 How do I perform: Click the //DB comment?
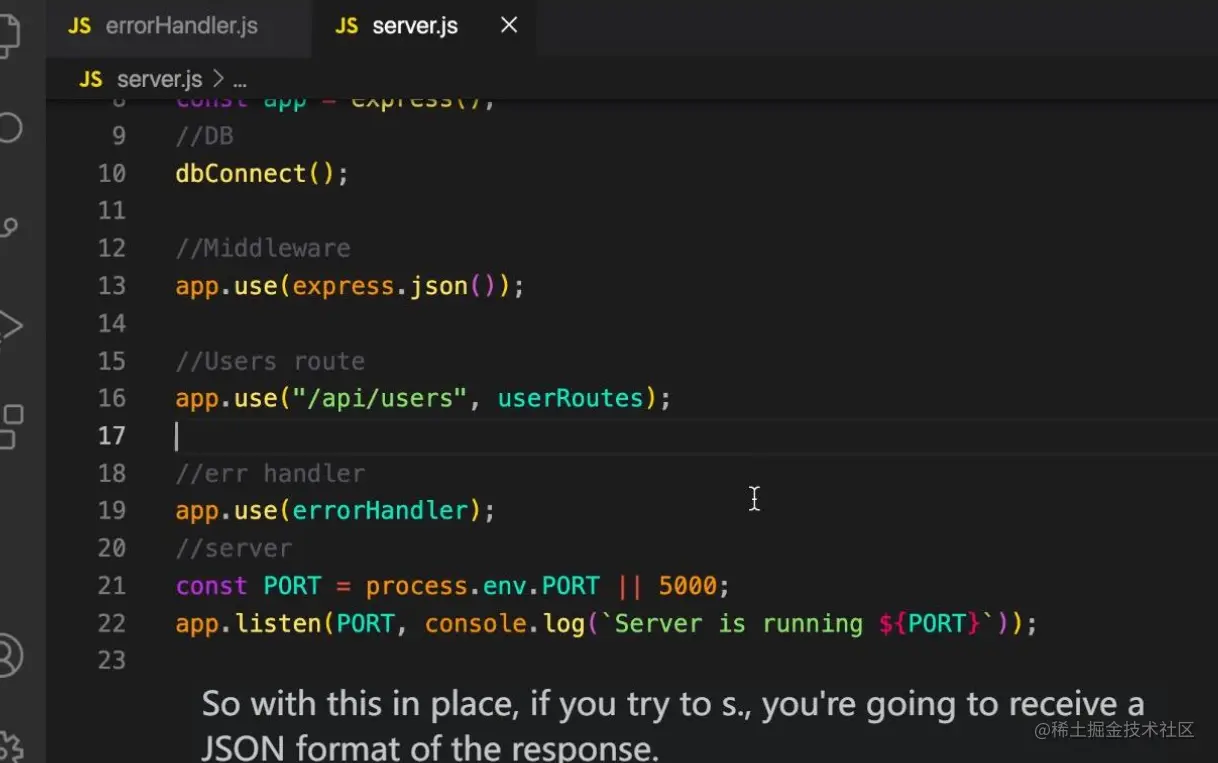point(204,135)
